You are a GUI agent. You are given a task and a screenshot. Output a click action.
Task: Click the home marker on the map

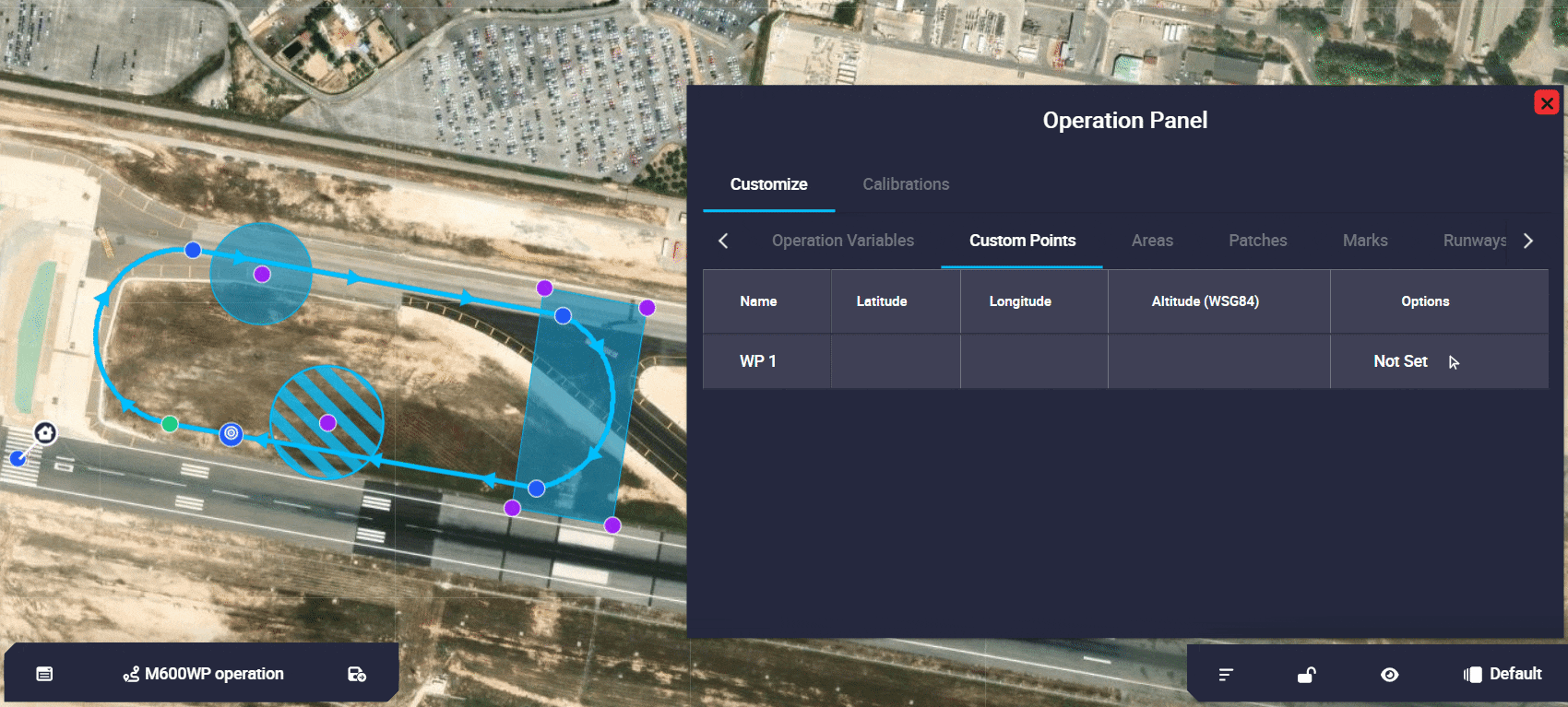coord(45,433)
